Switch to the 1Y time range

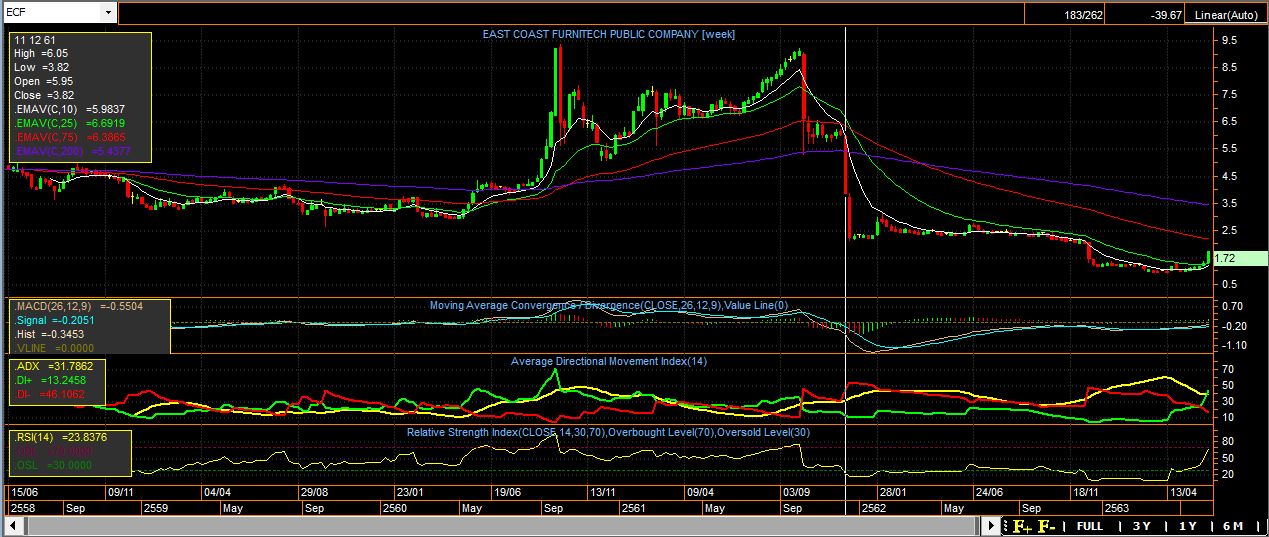click(1187, 526)
